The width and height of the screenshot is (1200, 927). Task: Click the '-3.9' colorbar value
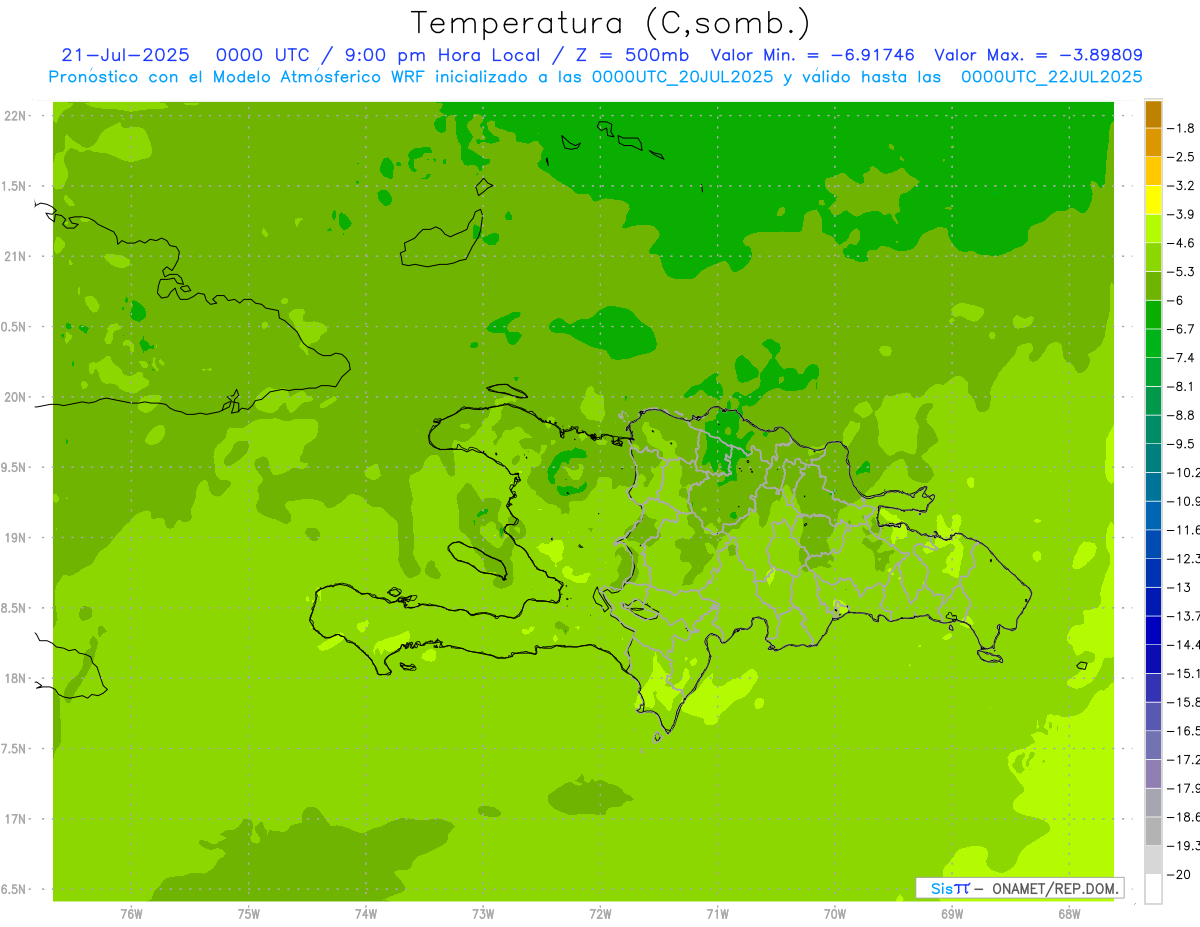pos(1182,214)
